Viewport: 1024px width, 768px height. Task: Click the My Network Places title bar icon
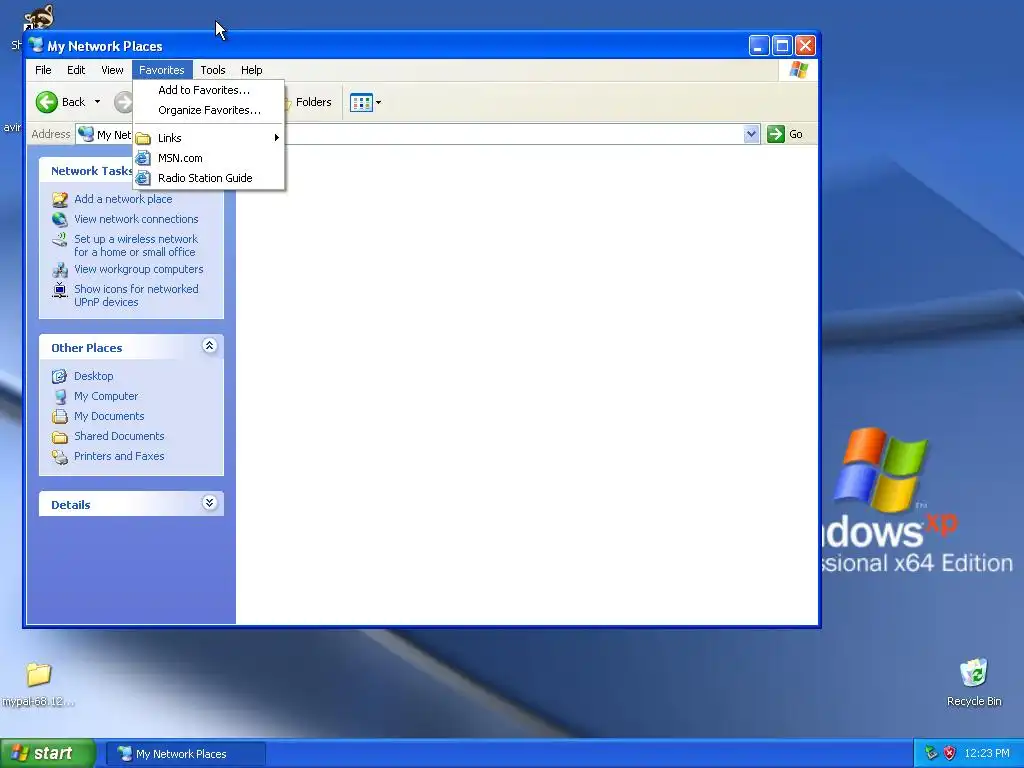click(x=36, y=46)
